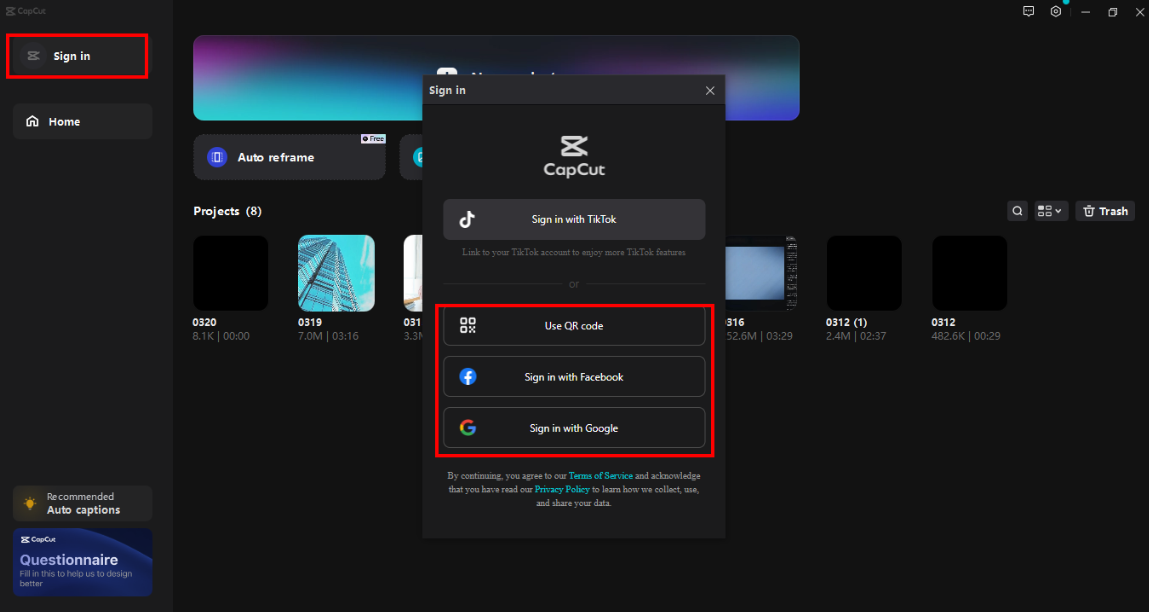Open project 0319 building thumbnail
Viewport: 1149px width, 612px height.
[336, 273]
